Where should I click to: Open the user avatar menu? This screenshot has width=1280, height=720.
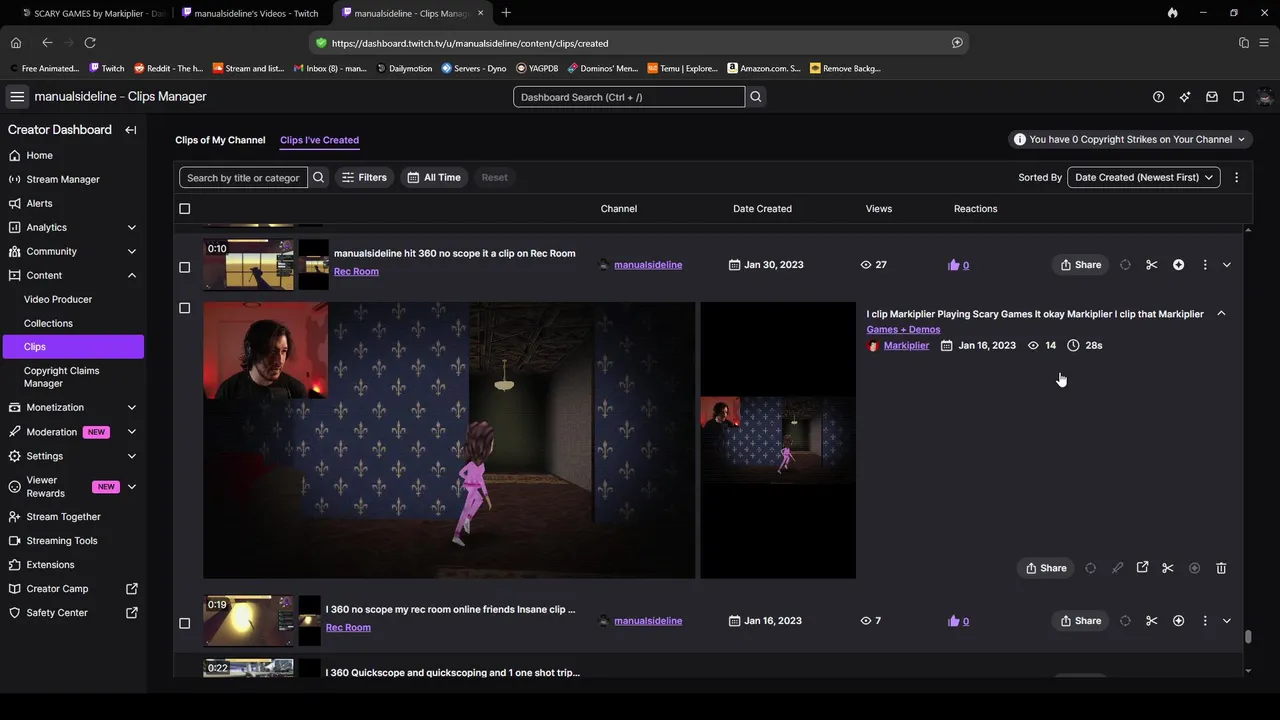pyautogui.click(x=1265, y=97)
